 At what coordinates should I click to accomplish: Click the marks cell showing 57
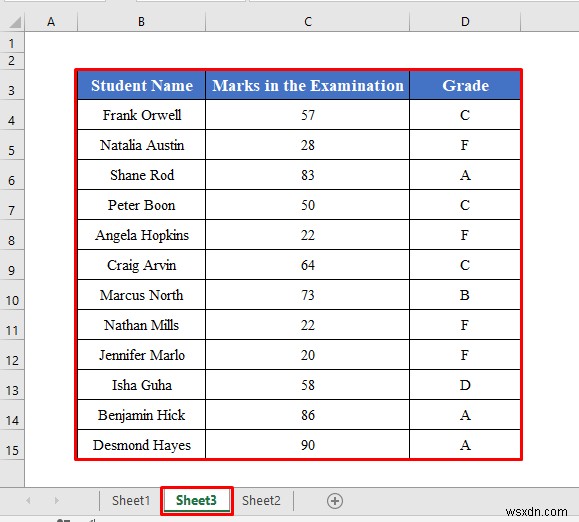point(308,115)
